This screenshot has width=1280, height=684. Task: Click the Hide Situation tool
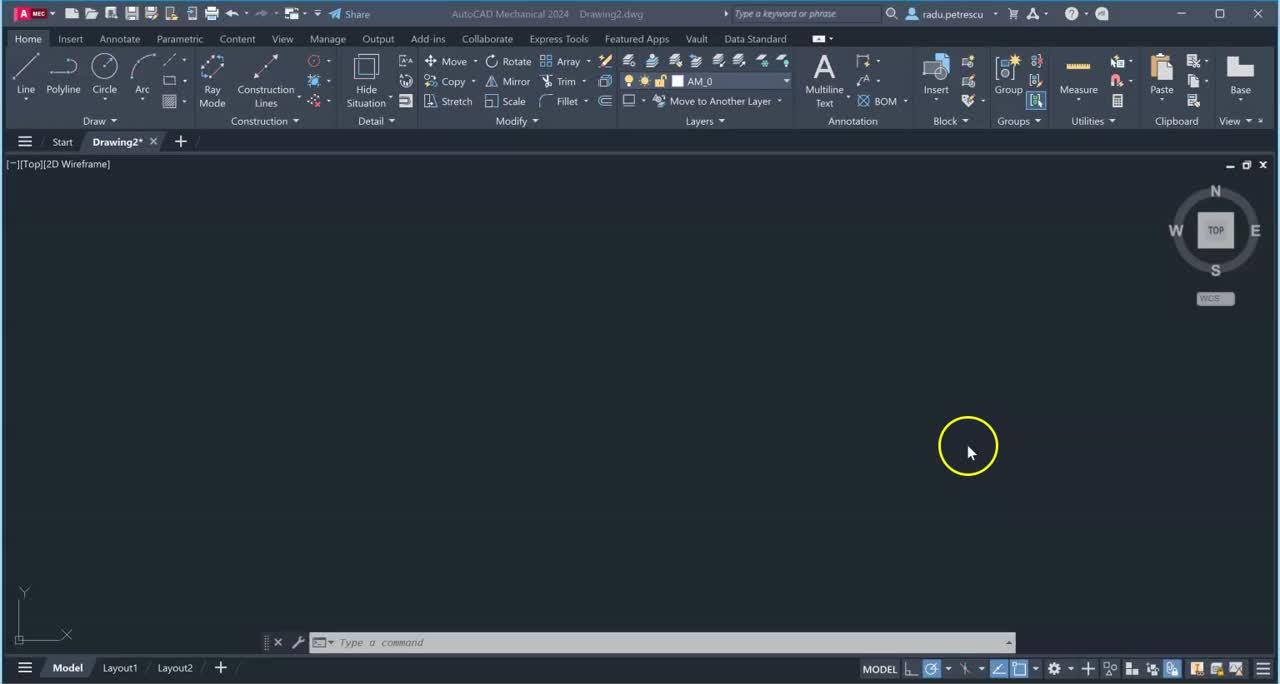366,80
